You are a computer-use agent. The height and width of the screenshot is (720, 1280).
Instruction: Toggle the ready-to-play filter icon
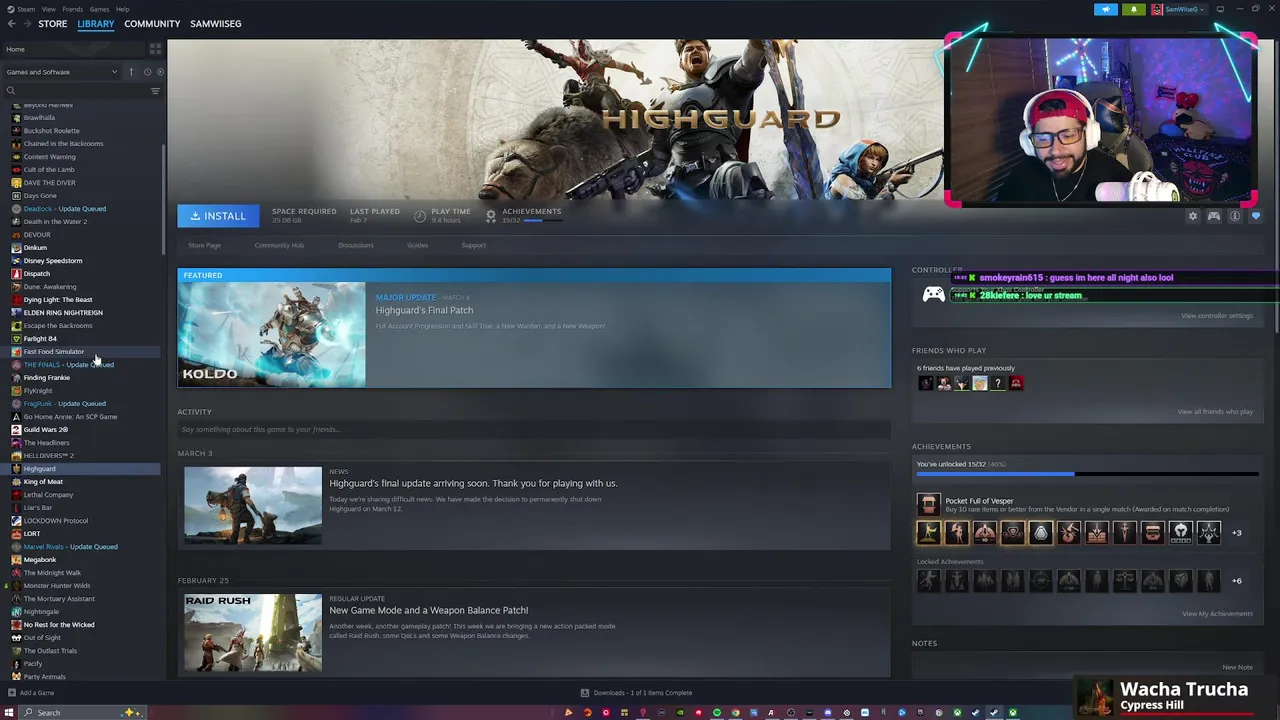coord(159,72)
